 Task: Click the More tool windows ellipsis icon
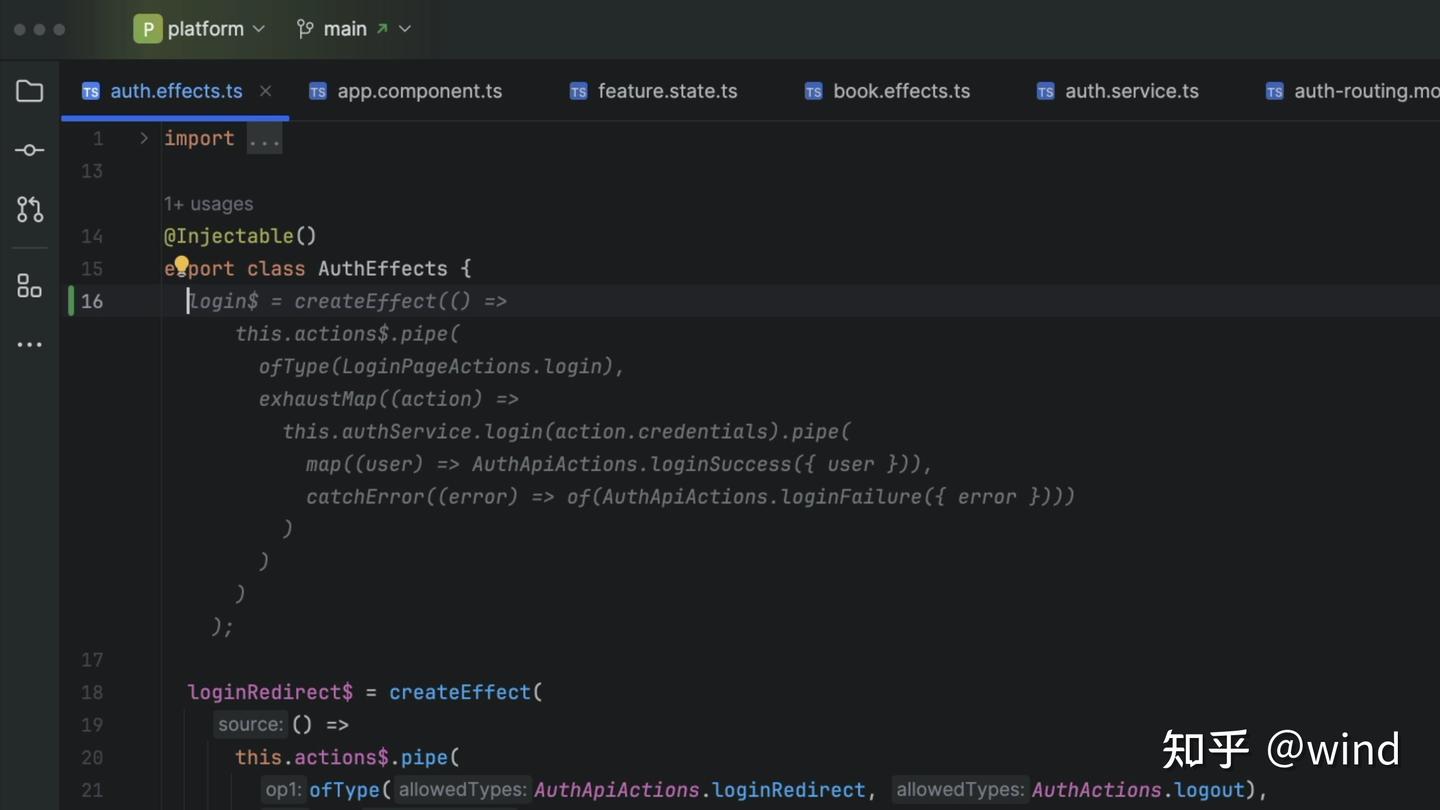pos(29,344)
